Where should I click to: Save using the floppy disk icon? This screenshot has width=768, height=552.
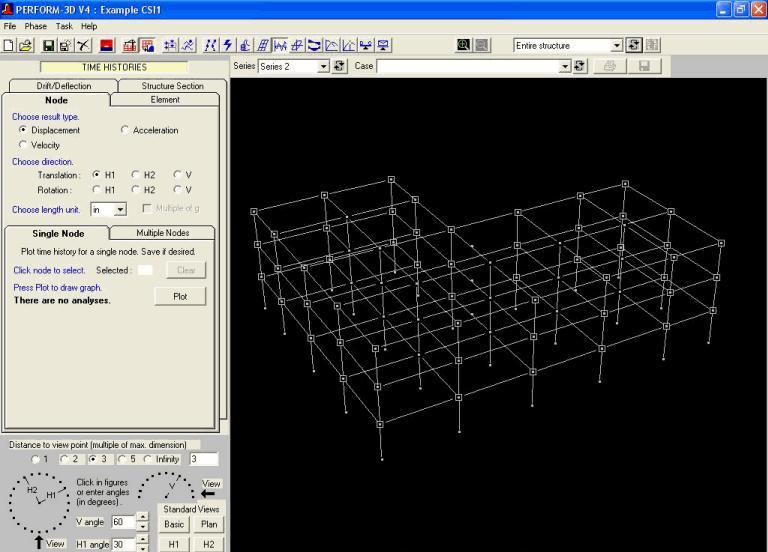(48, 46)
